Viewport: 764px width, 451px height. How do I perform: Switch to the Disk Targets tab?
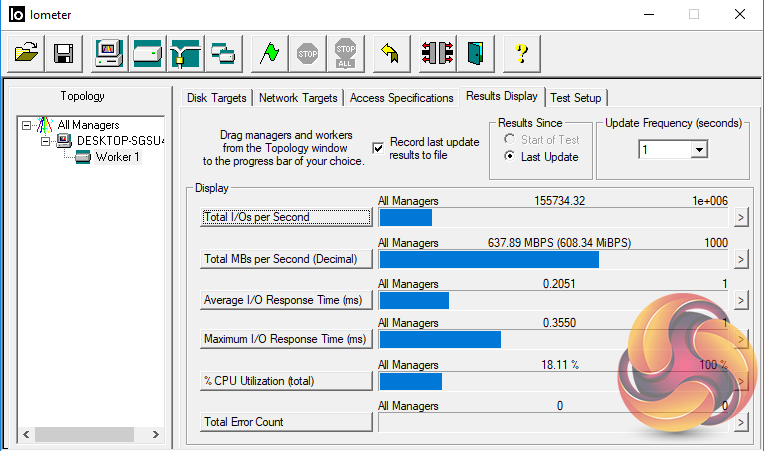(x=219, y=98)
